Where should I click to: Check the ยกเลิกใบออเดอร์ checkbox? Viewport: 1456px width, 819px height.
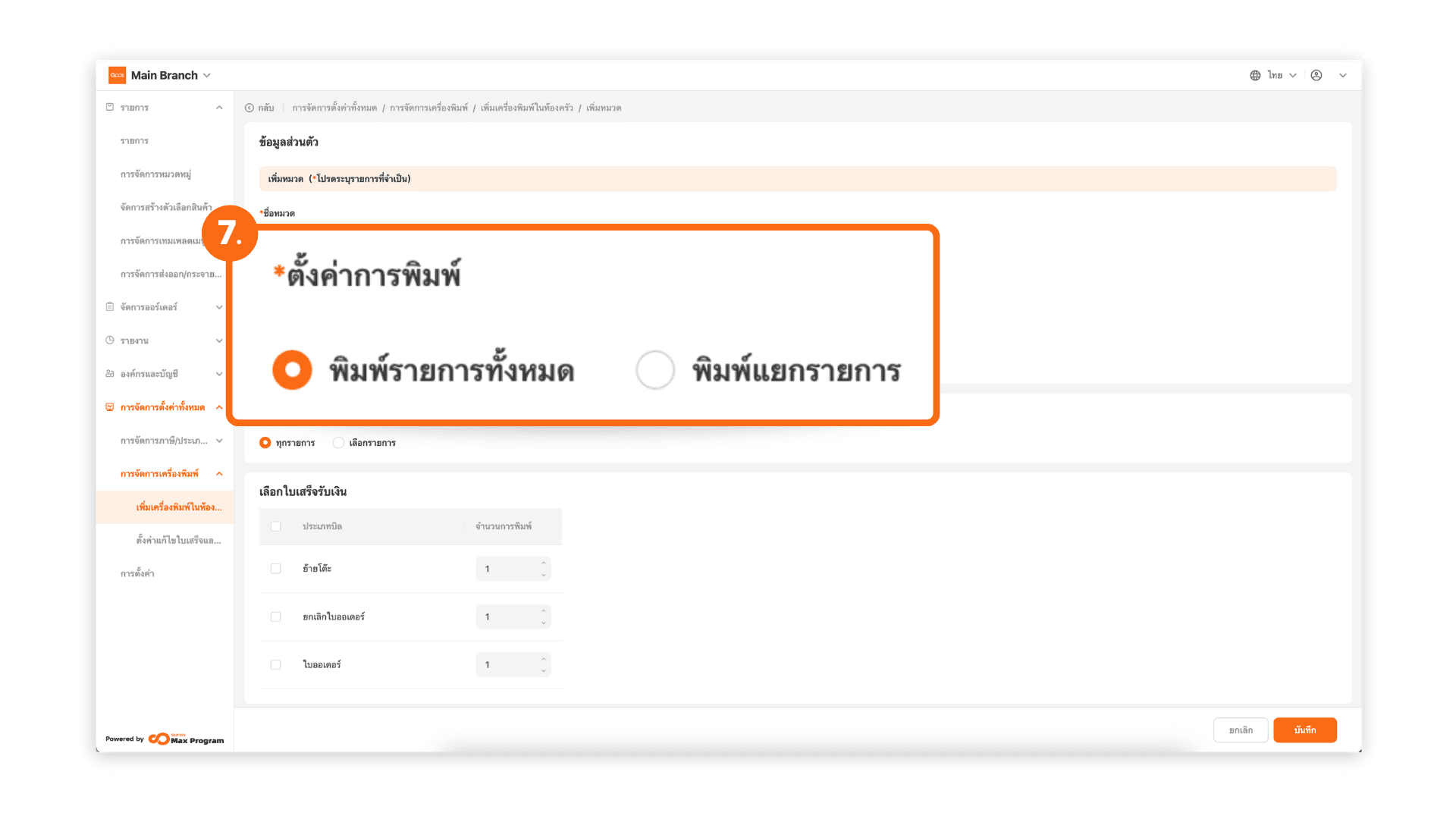275,617
